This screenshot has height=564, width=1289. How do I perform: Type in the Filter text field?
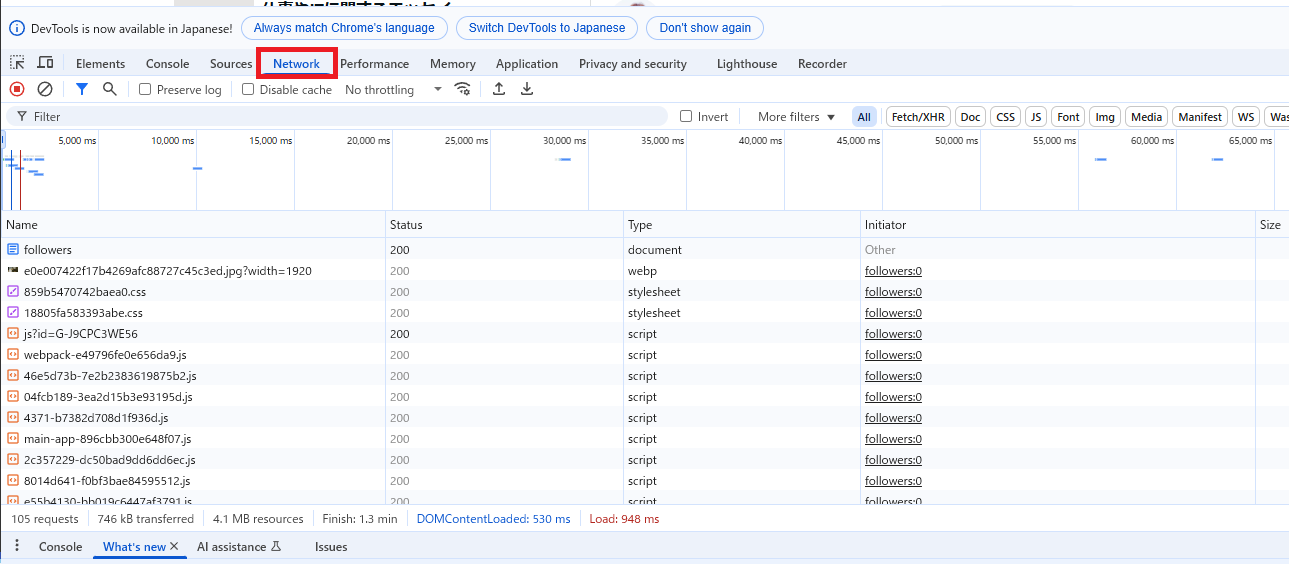click(340, 117)
